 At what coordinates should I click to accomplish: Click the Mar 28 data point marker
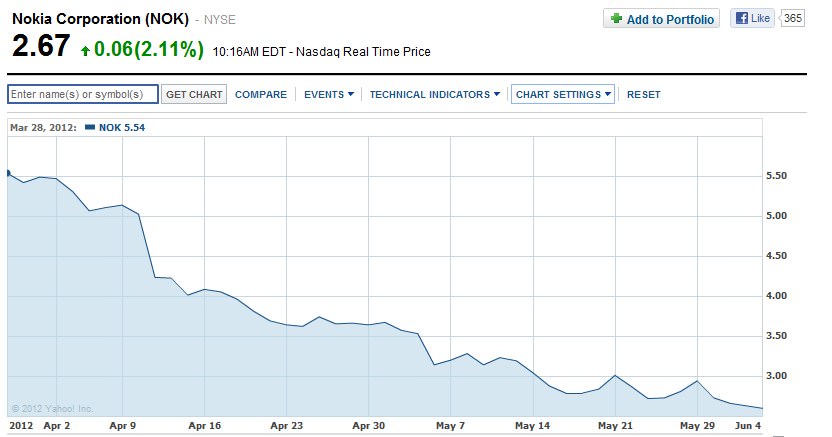point(8,173)
